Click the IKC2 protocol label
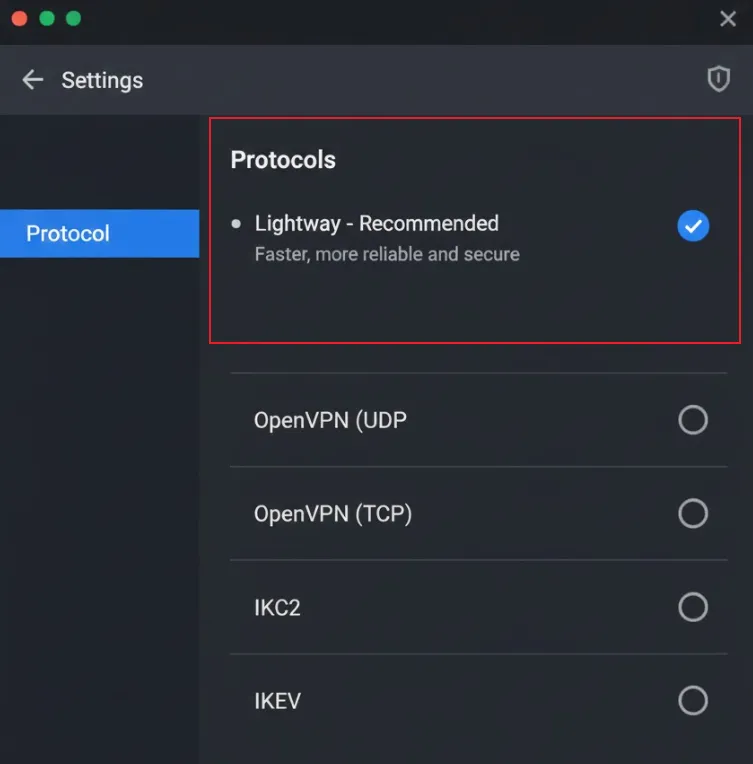This screenshot has height=764, width=753. pos(277,607)
